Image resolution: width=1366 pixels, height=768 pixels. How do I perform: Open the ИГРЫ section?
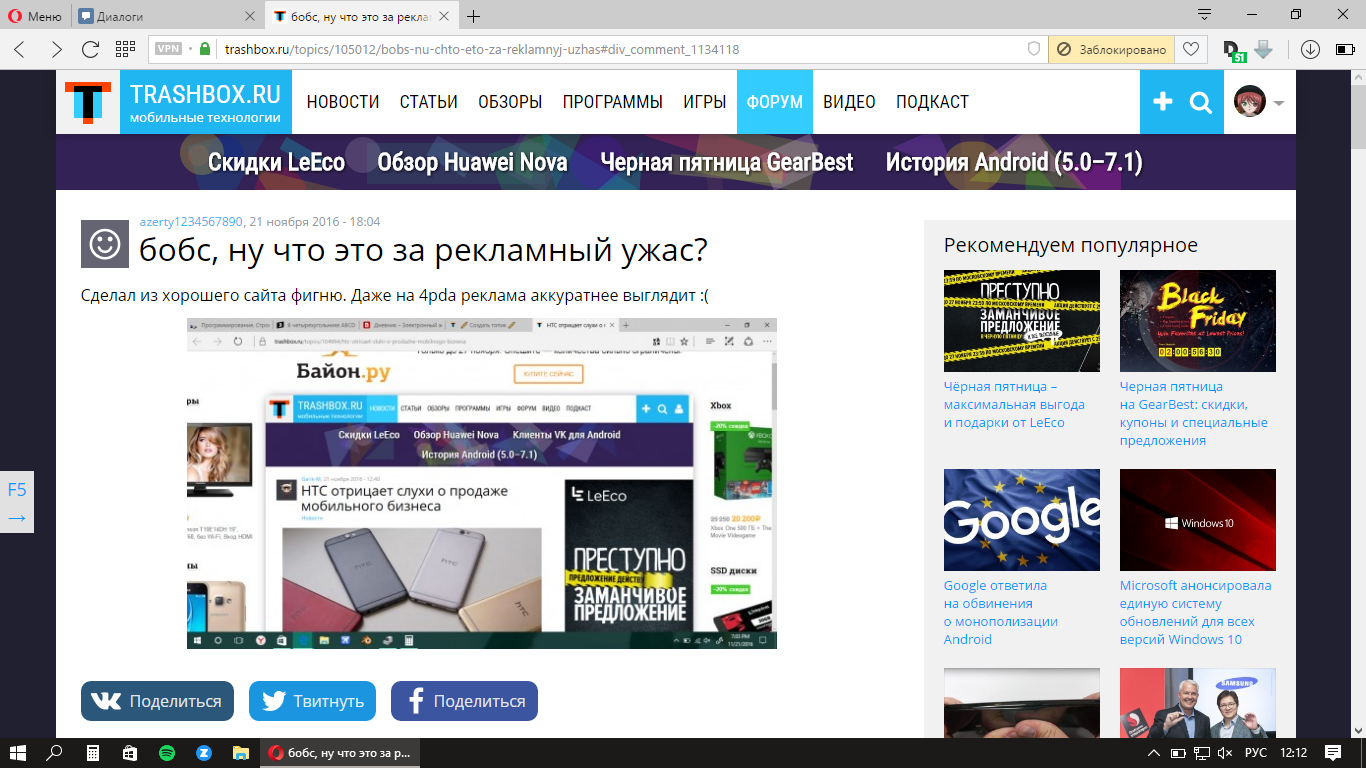[705, 102]
